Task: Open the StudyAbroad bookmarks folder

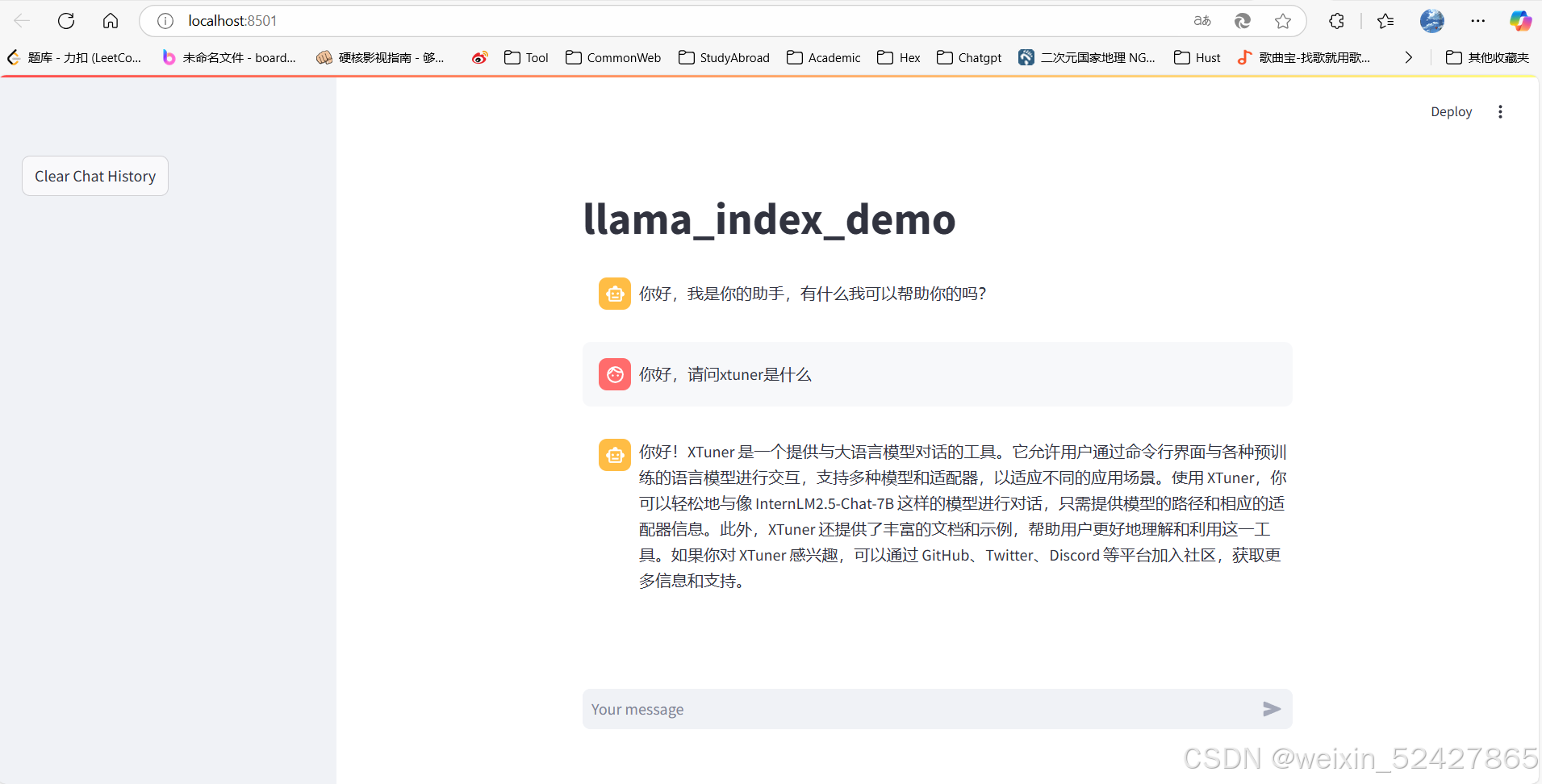Action: tap(724, 57)
